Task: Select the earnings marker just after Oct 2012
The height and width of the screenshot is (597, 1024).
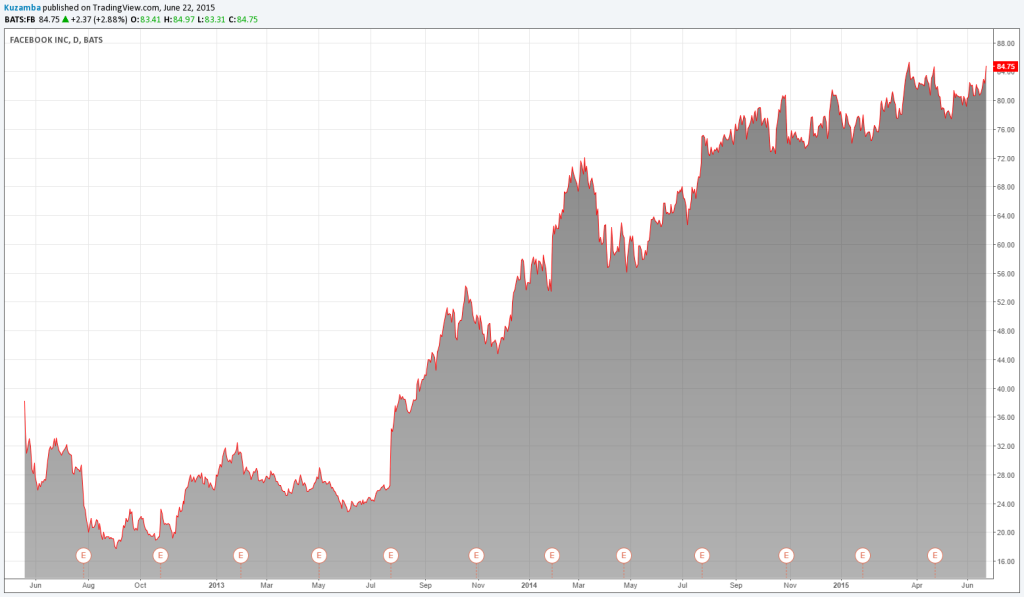Action: (x=161, y=556)
